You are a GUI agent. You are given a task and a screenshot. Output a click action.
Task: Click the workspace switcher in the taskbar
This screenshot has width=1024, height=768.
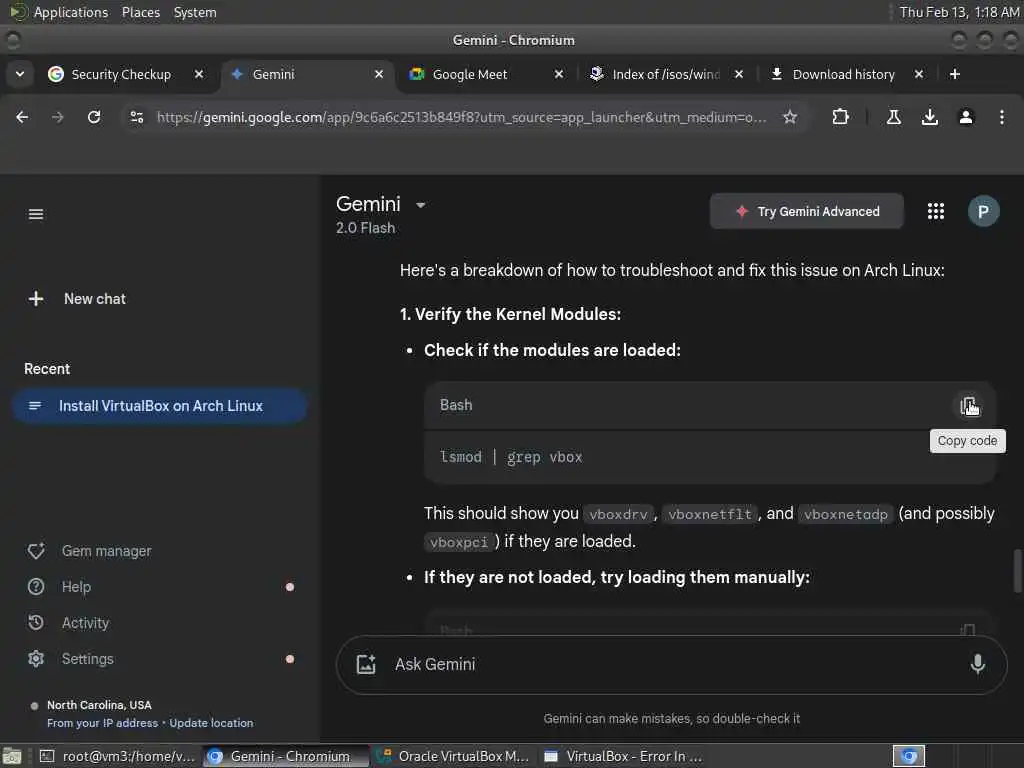908,756
